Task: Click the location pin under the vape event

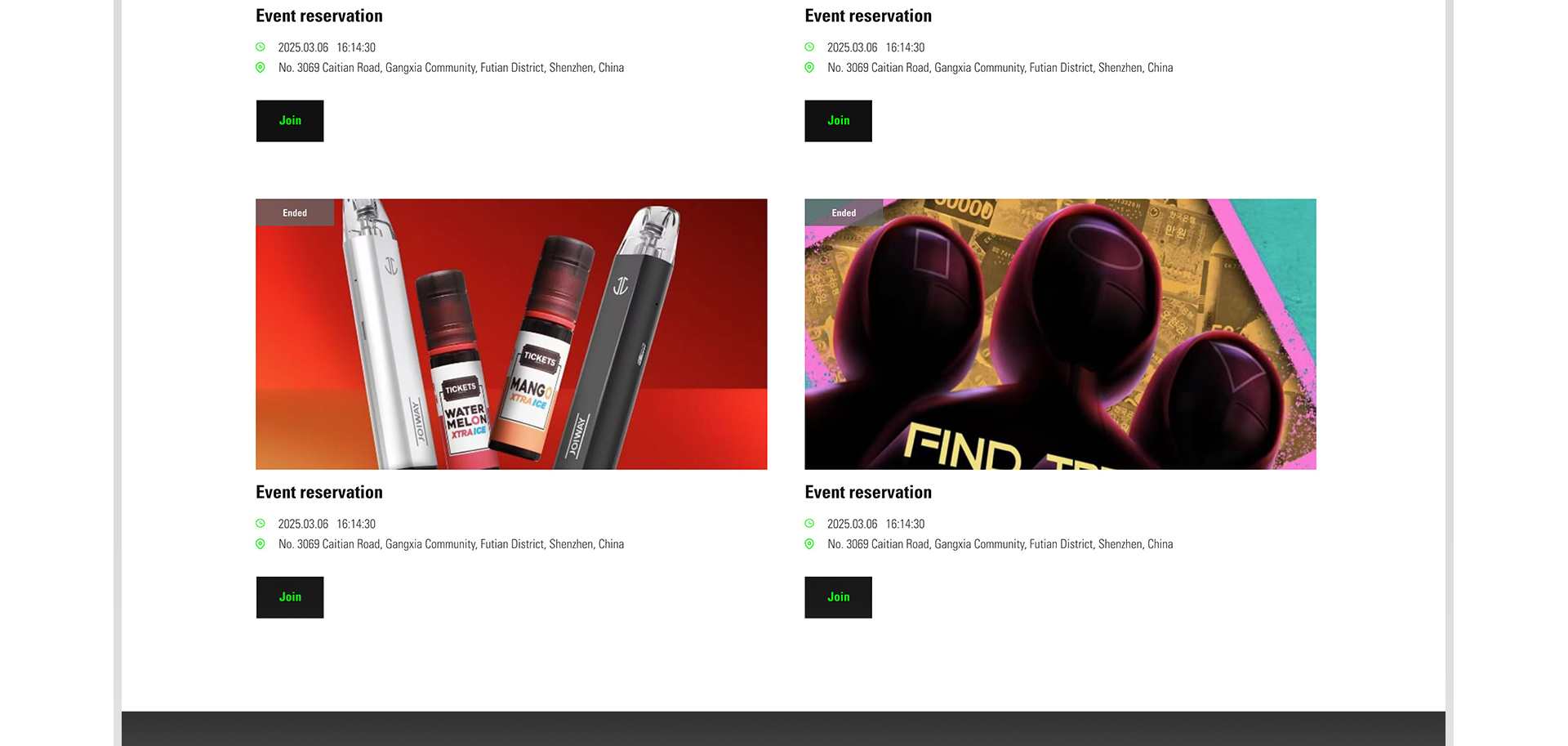Action: [x=261, y=544]
